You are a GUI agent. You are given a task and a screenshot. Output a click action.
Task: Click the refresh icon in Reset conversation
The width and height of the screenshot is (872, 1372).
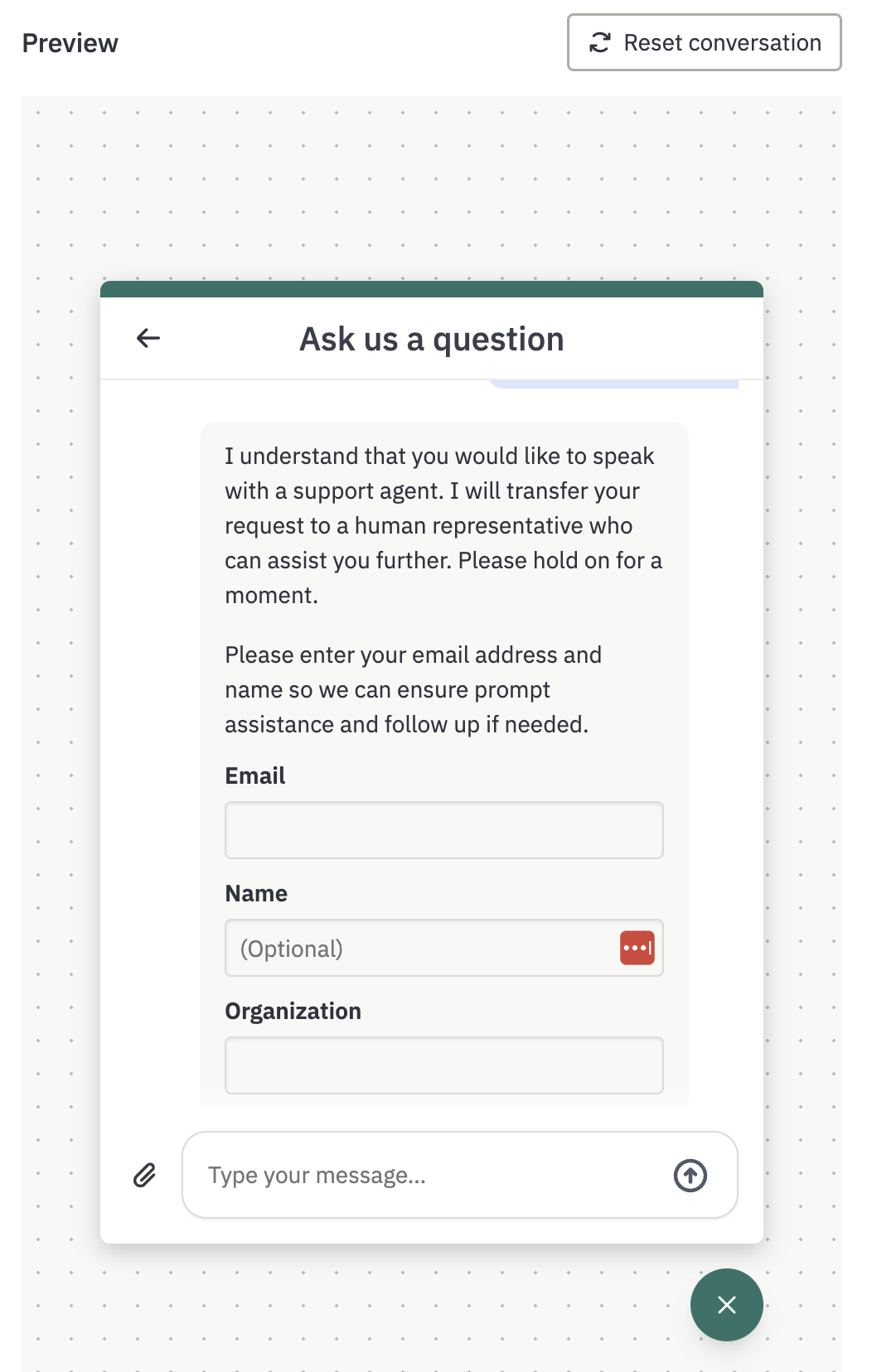pyautogui.click(x=600, y=42)
